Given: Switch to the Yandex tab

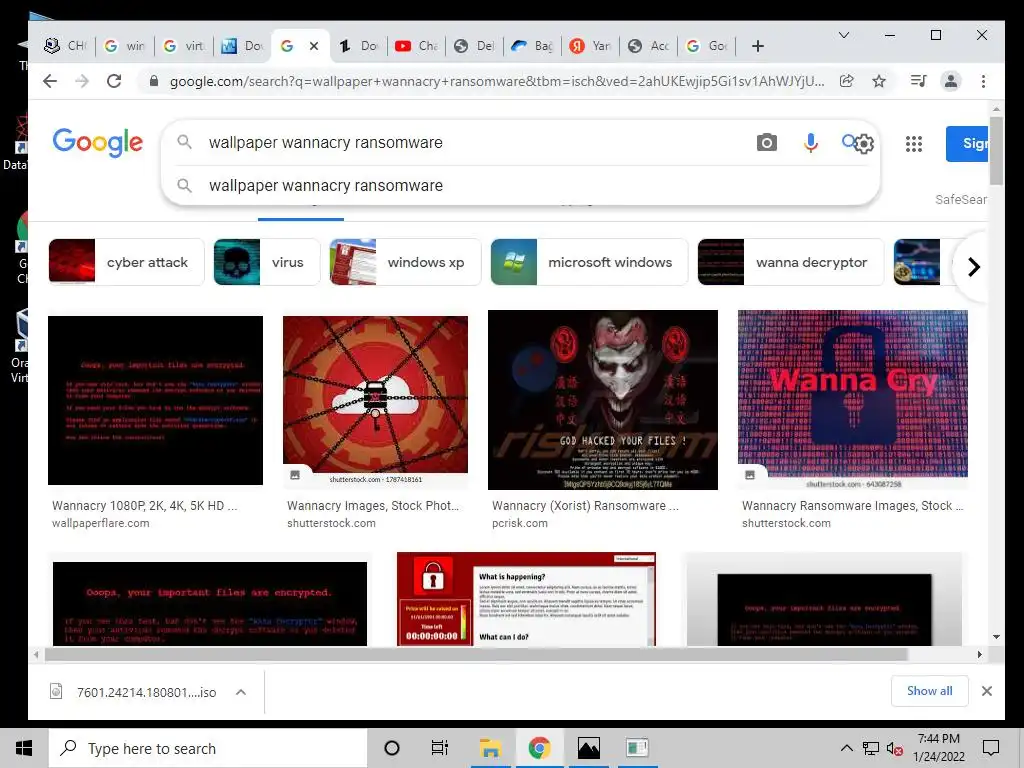Looking at the screenshot, I should pyautogui.click(x=590, y=46).
